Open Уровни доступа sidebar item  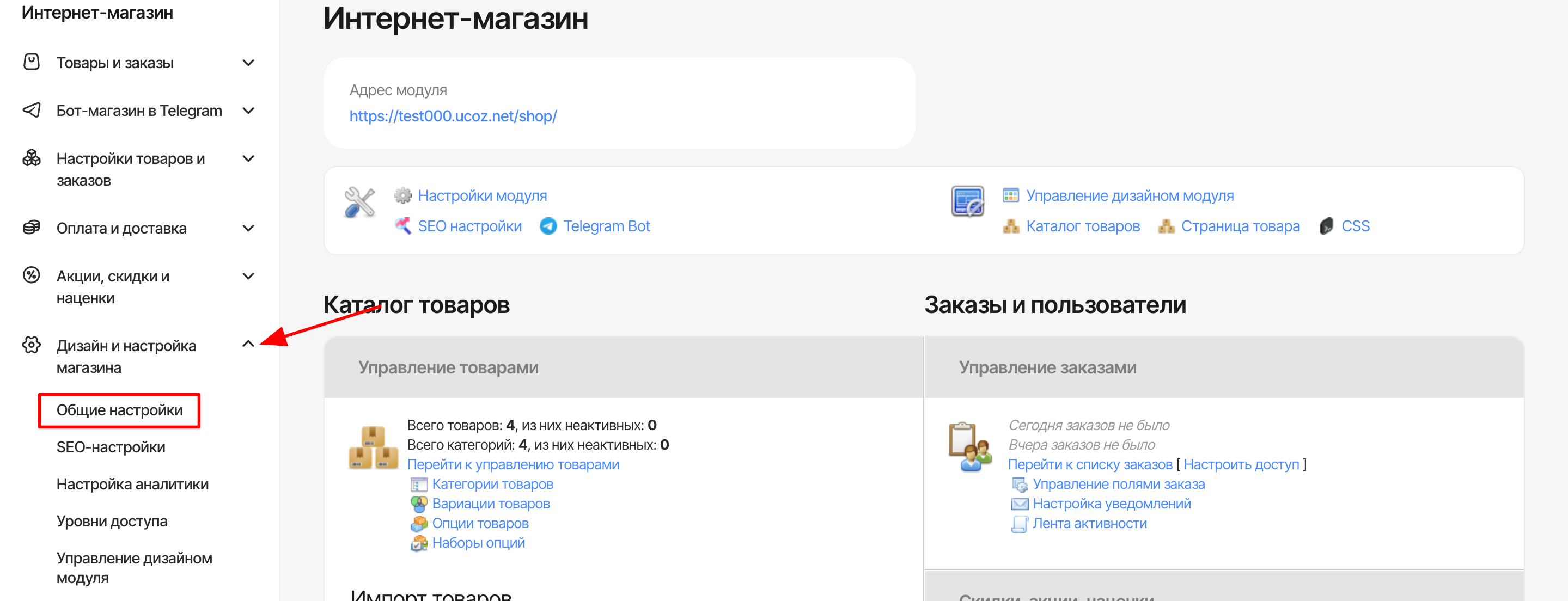click(112, 522)
